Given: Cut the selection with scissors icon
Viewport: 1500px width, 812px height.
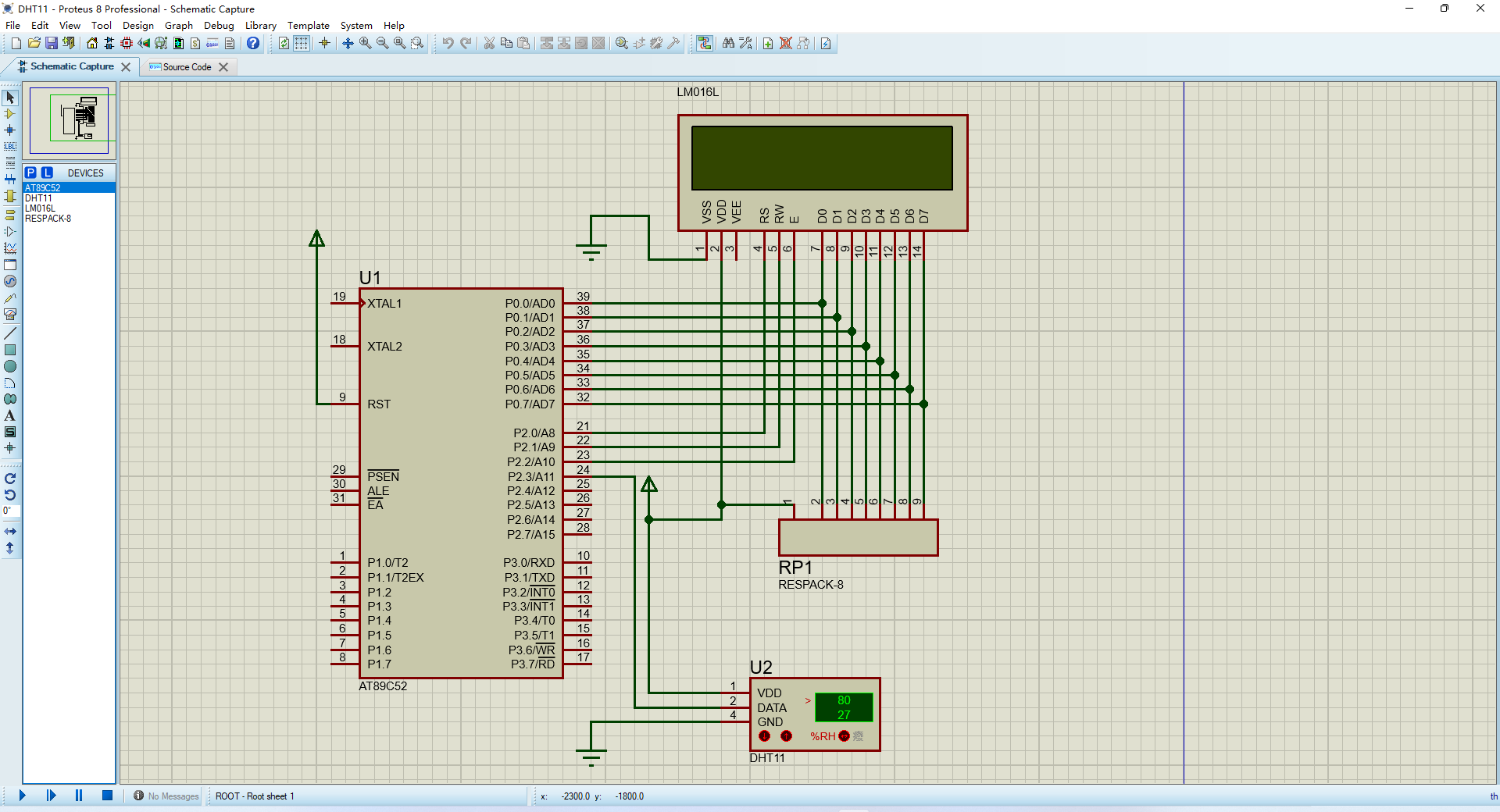Looking at the screenshot, I should coord(489,43).
